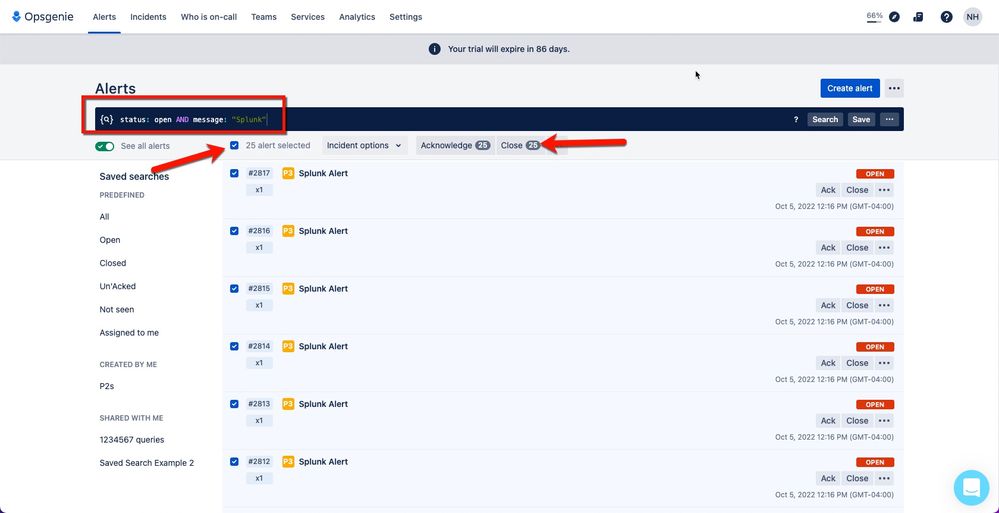Select the Assigned to me saved search
Image resolution: width=999 pixels, height=513 pixels.
pyautogui.click(x=129, y=333)
